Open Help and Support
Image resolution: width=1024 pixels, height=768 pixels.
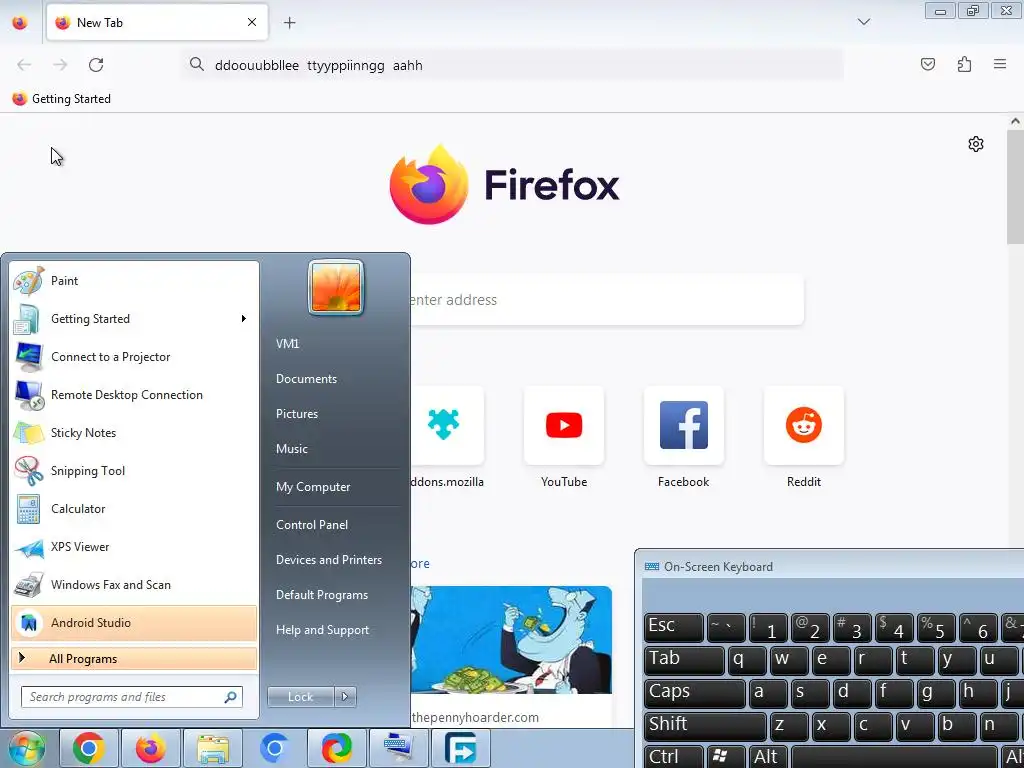tap(322, 630)
